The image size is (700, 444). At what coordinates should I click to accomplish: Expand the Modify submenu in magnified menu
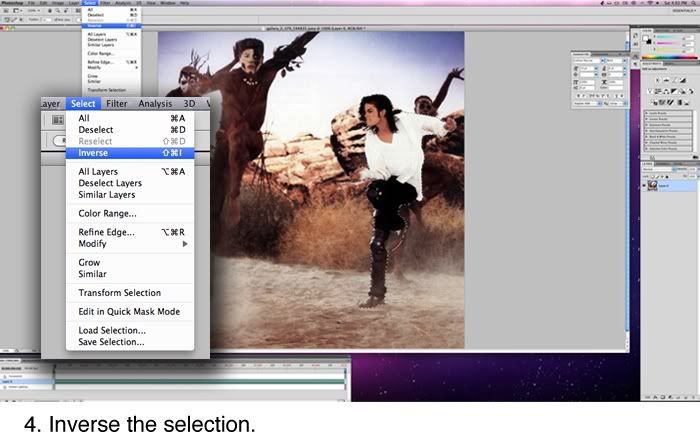130,244
